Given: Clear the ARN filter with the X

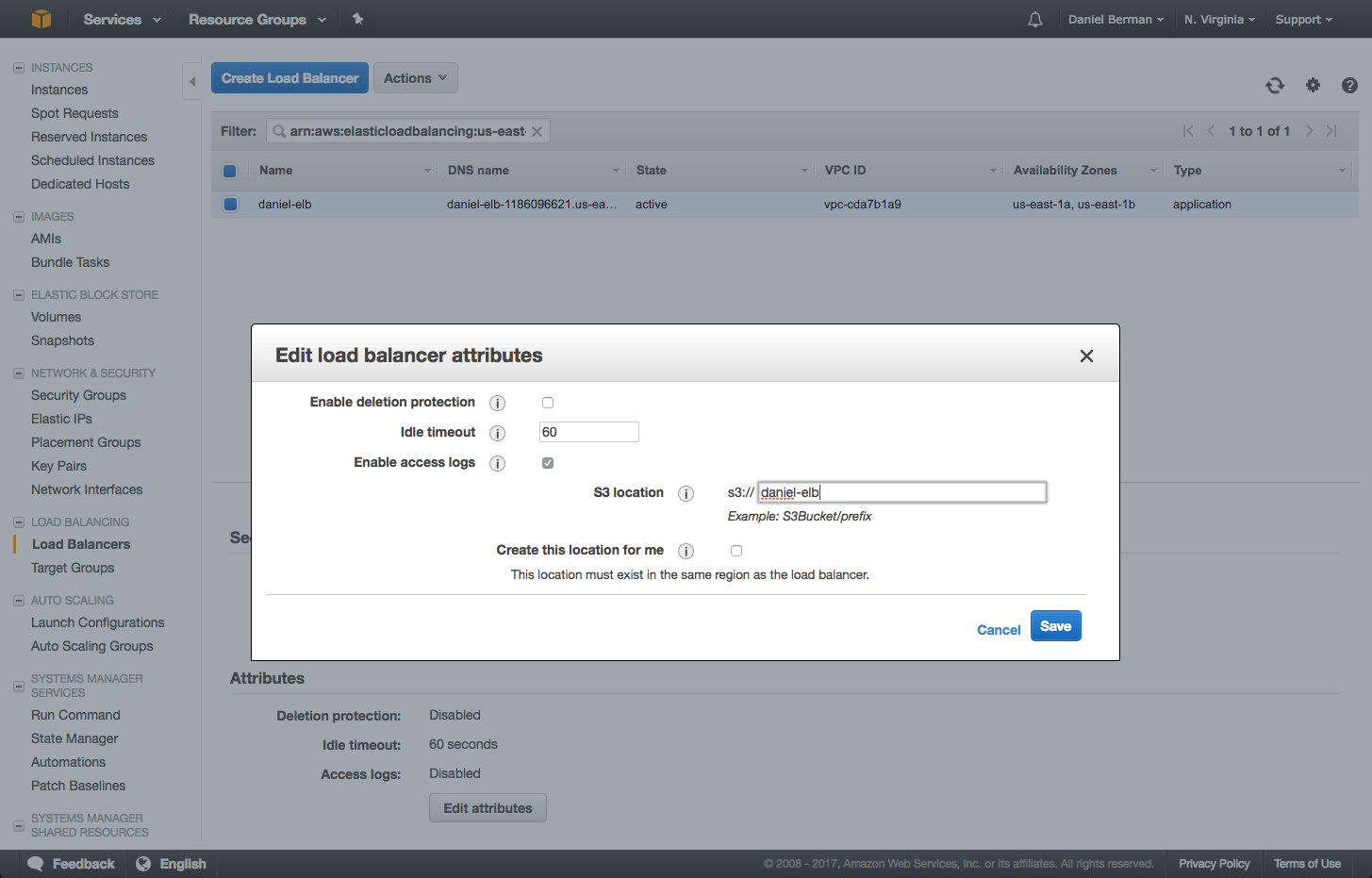Looking at the screenshot, I should pyautogui.click(x=537, y=130).
